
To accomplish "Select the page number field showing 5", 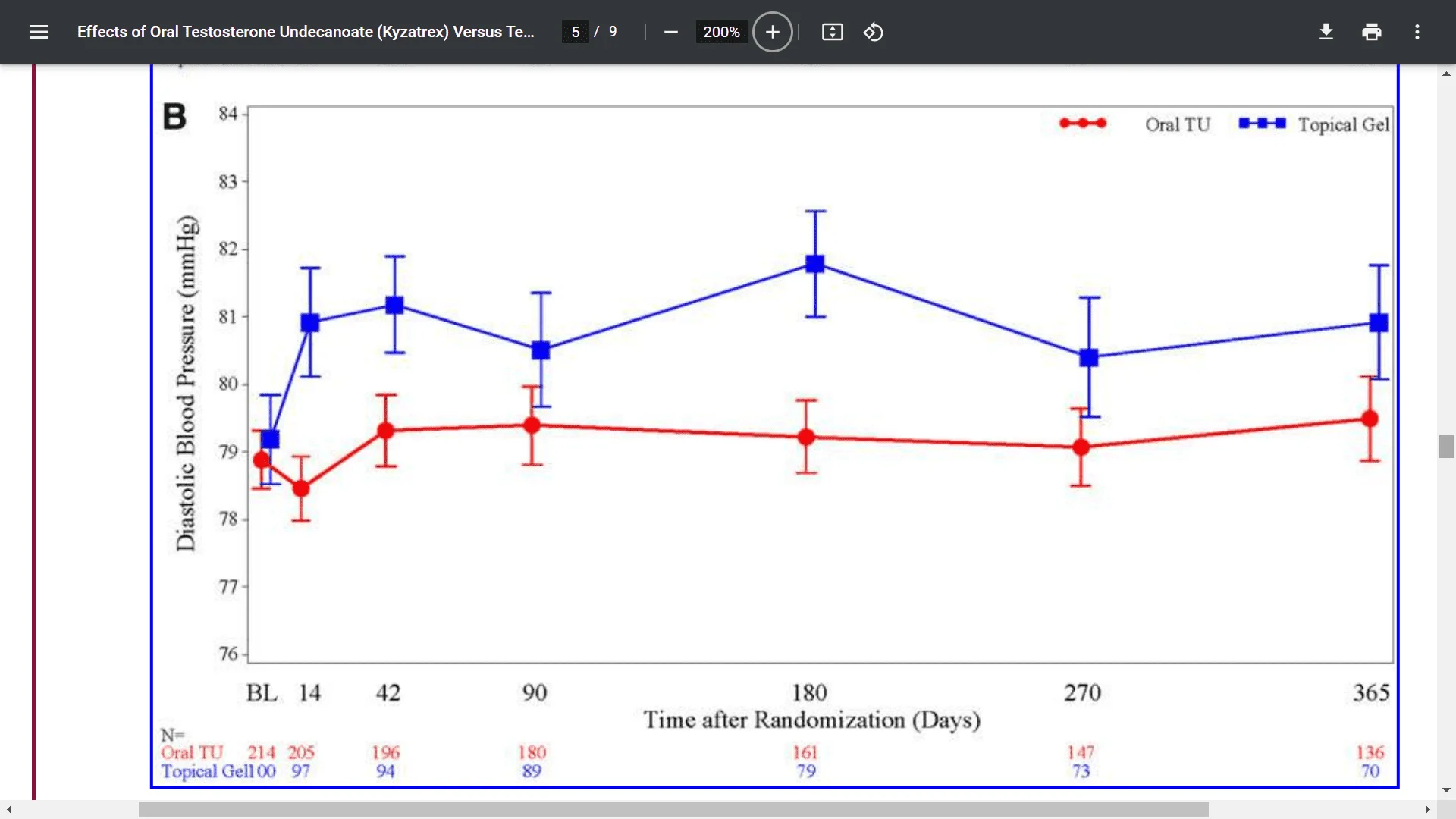I will [x=575, y=32].
